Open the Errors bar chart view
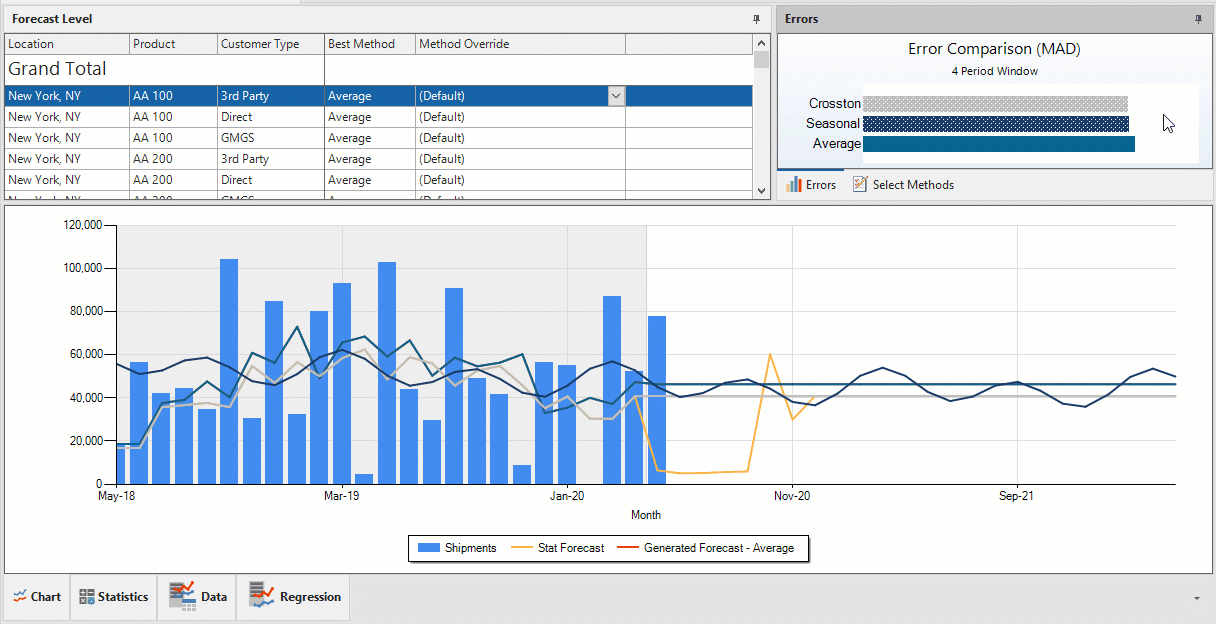The height and width of the screenshot is (624, 1216). [x=811, y=185]
